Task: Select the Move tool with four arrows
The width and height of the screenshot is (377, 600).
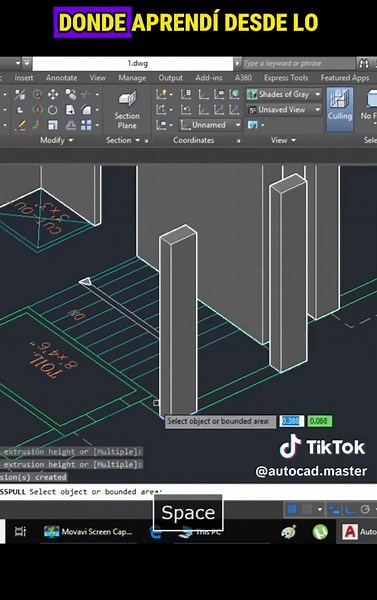Action: 53,95
